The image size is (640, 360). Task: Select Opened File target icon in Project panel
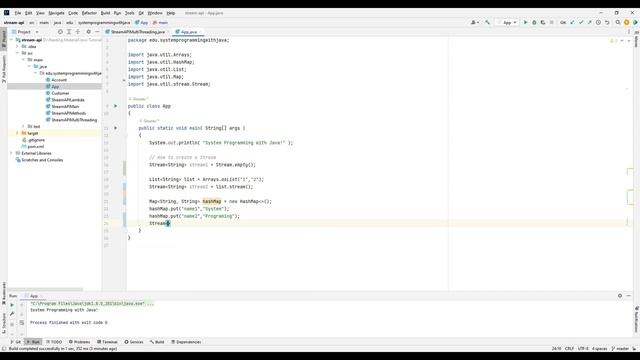(x=60, y=32)
